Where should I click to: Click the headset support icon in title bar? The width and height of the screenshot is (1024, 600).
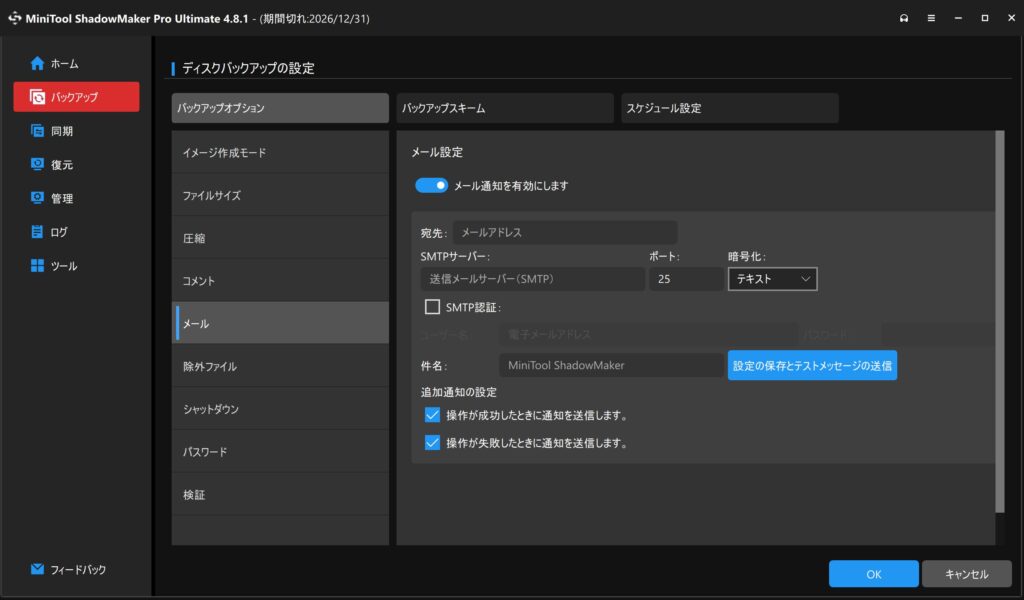click(x=904, y=18)
